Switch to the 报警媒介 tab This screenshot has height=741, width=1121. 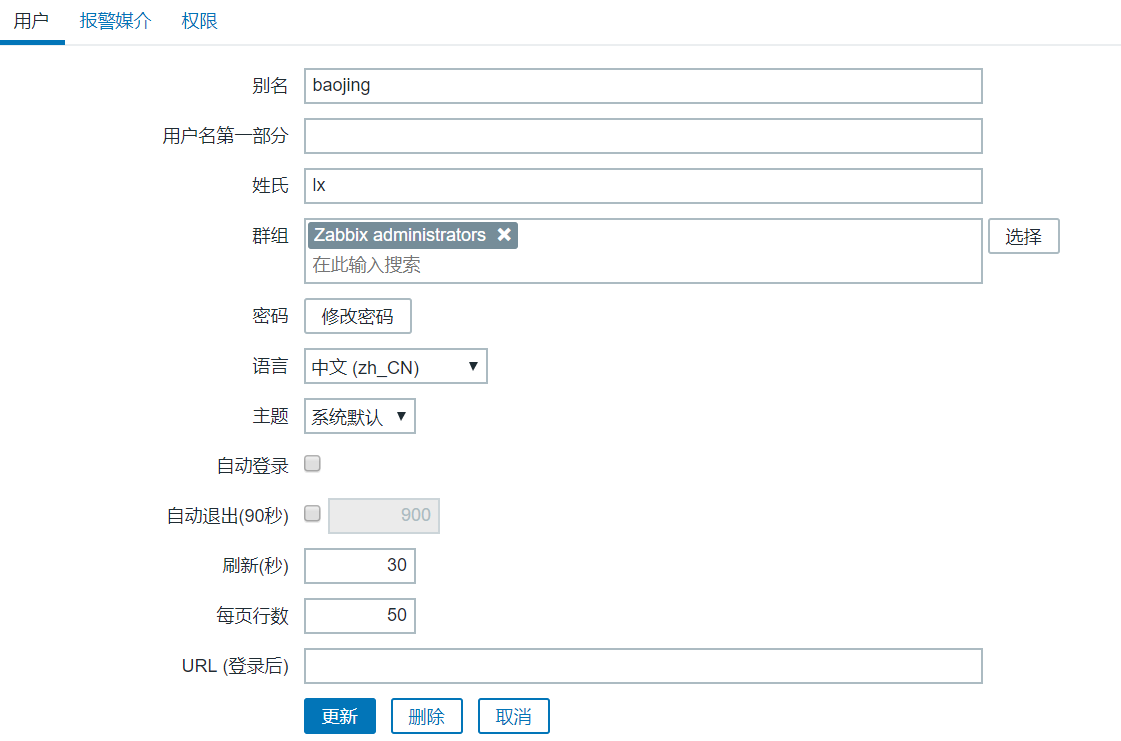pyautogui.click(x=116, y=21)
